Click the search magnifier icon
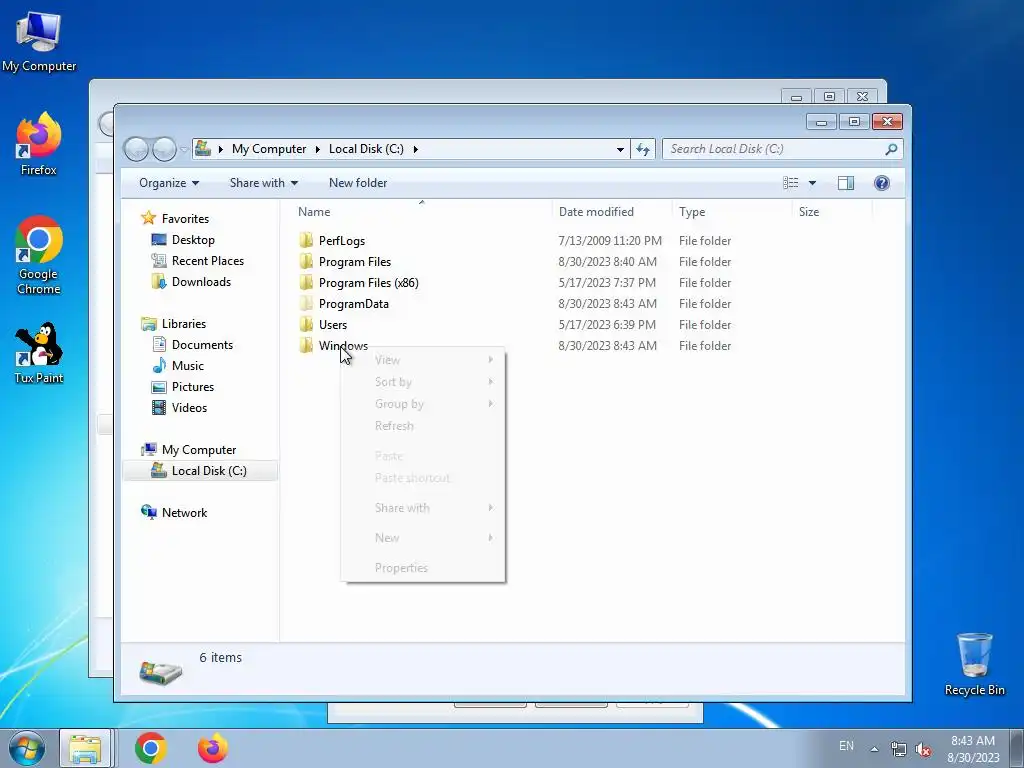Viewport: 1024px width, 768px height. (x=891, y=149)
